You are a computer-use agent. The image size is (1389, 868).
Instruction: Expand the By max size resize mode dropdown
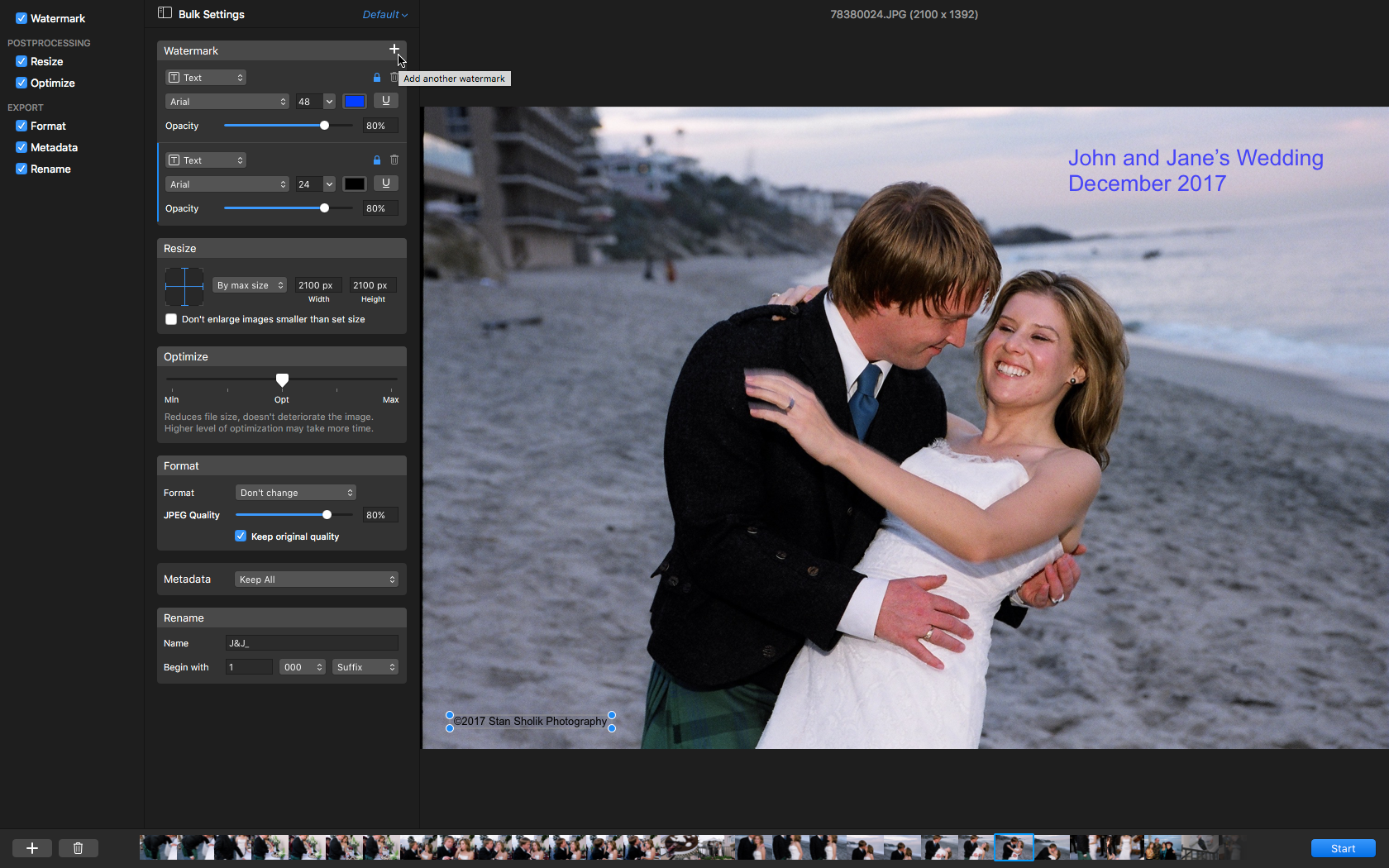[250, 285]
